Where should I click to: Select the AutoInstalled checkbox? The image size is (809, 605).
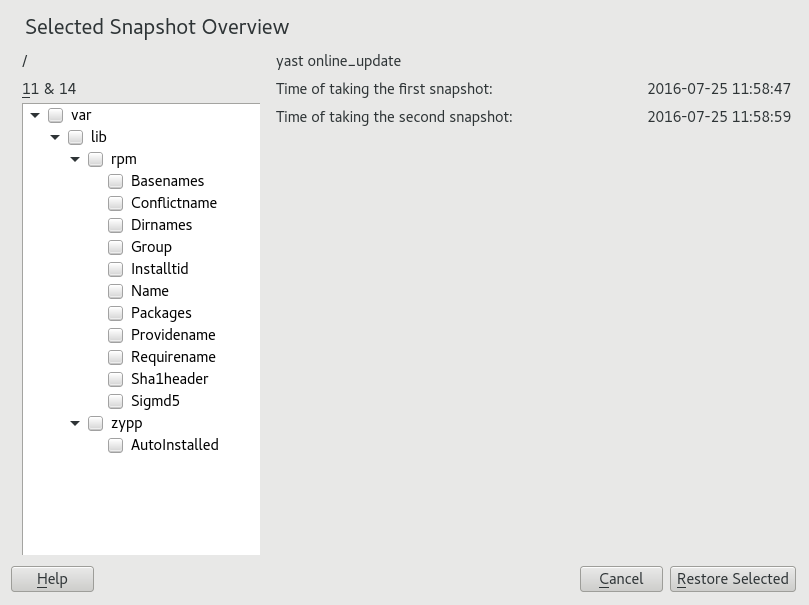pyautogui.click(x=116, y=445)
